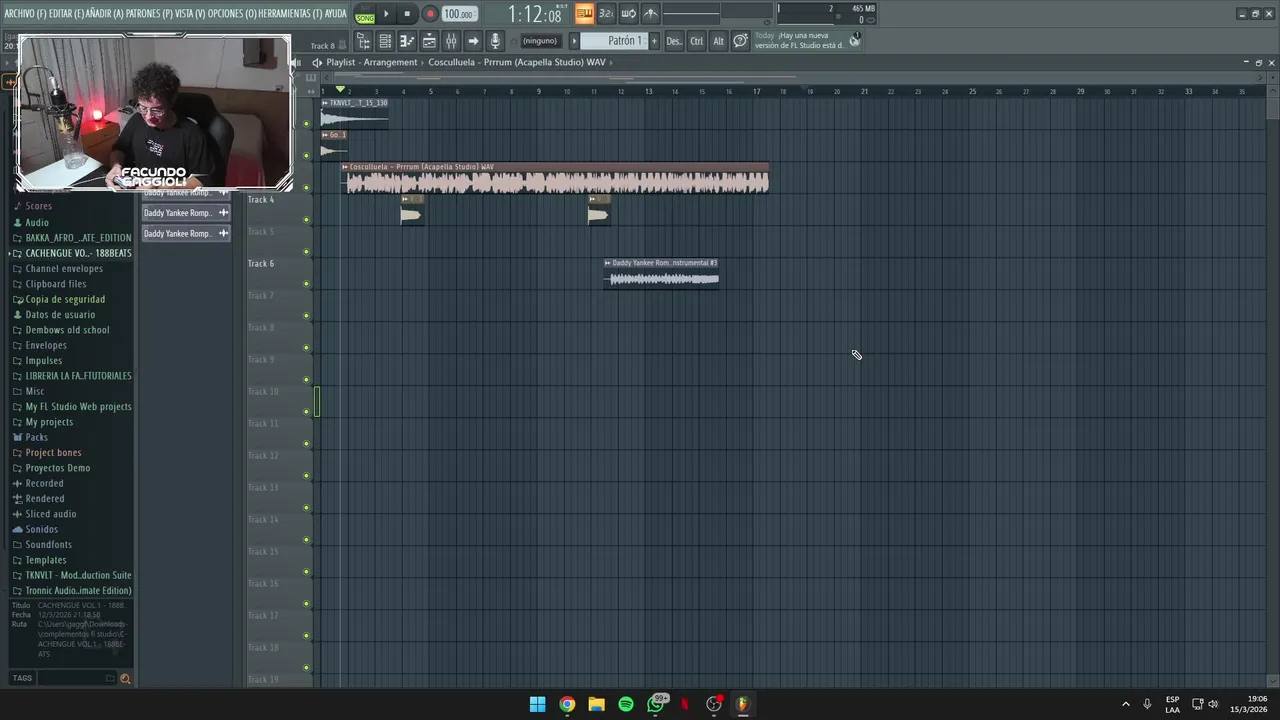Click the browser search magnifier icon
The height and width of the screenshot is (720, 1280).
125,678
